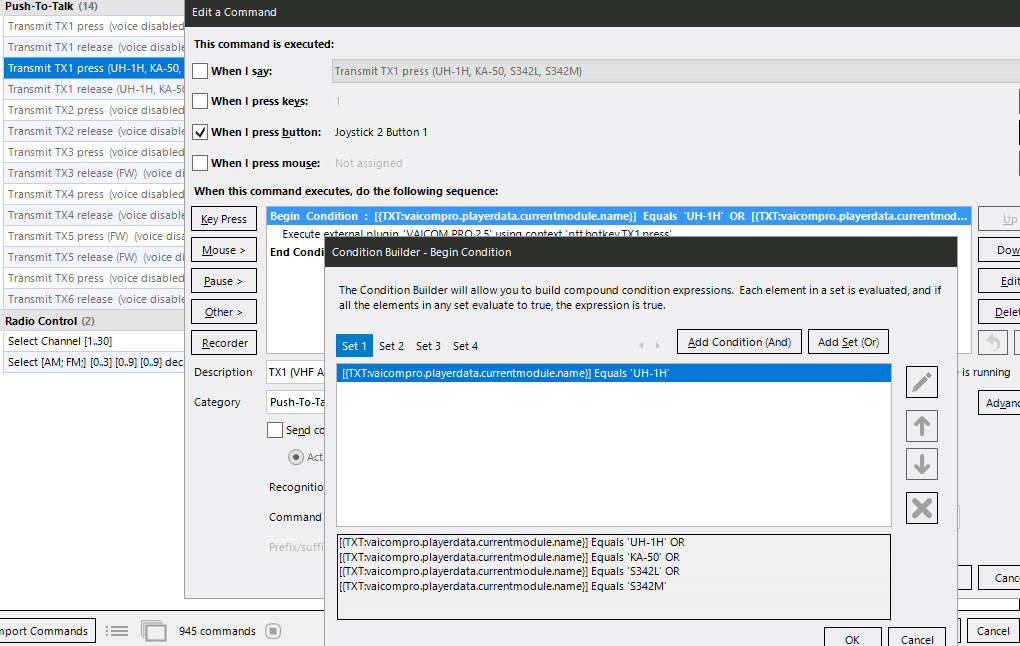Click the 'Joystick 2 Button 1' assignment text

381,132
